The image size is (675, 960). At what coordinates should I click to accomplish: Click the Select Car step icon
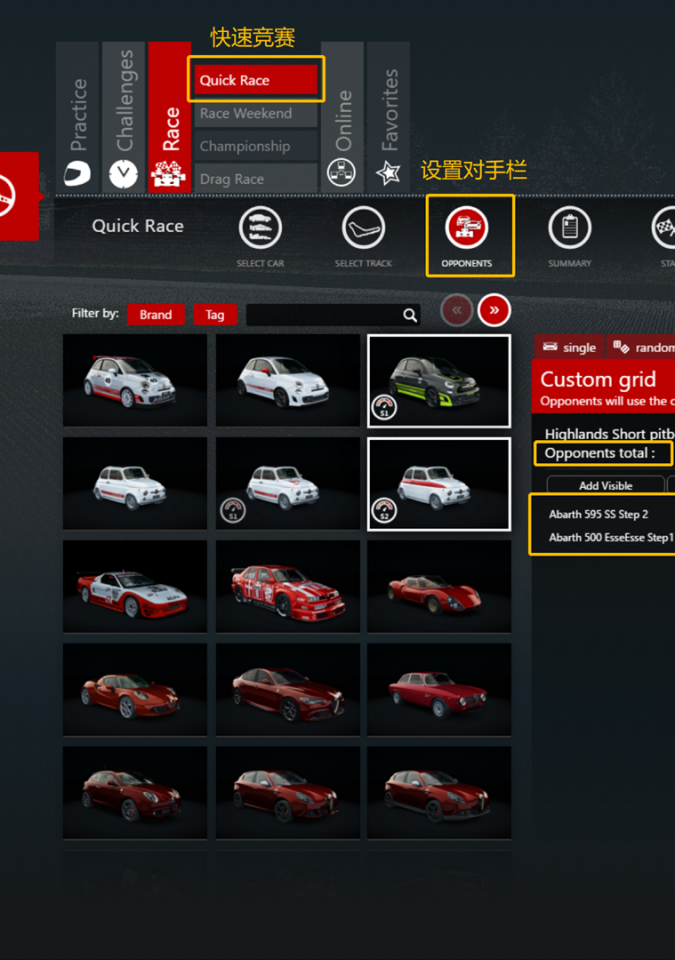pos(260,228)
